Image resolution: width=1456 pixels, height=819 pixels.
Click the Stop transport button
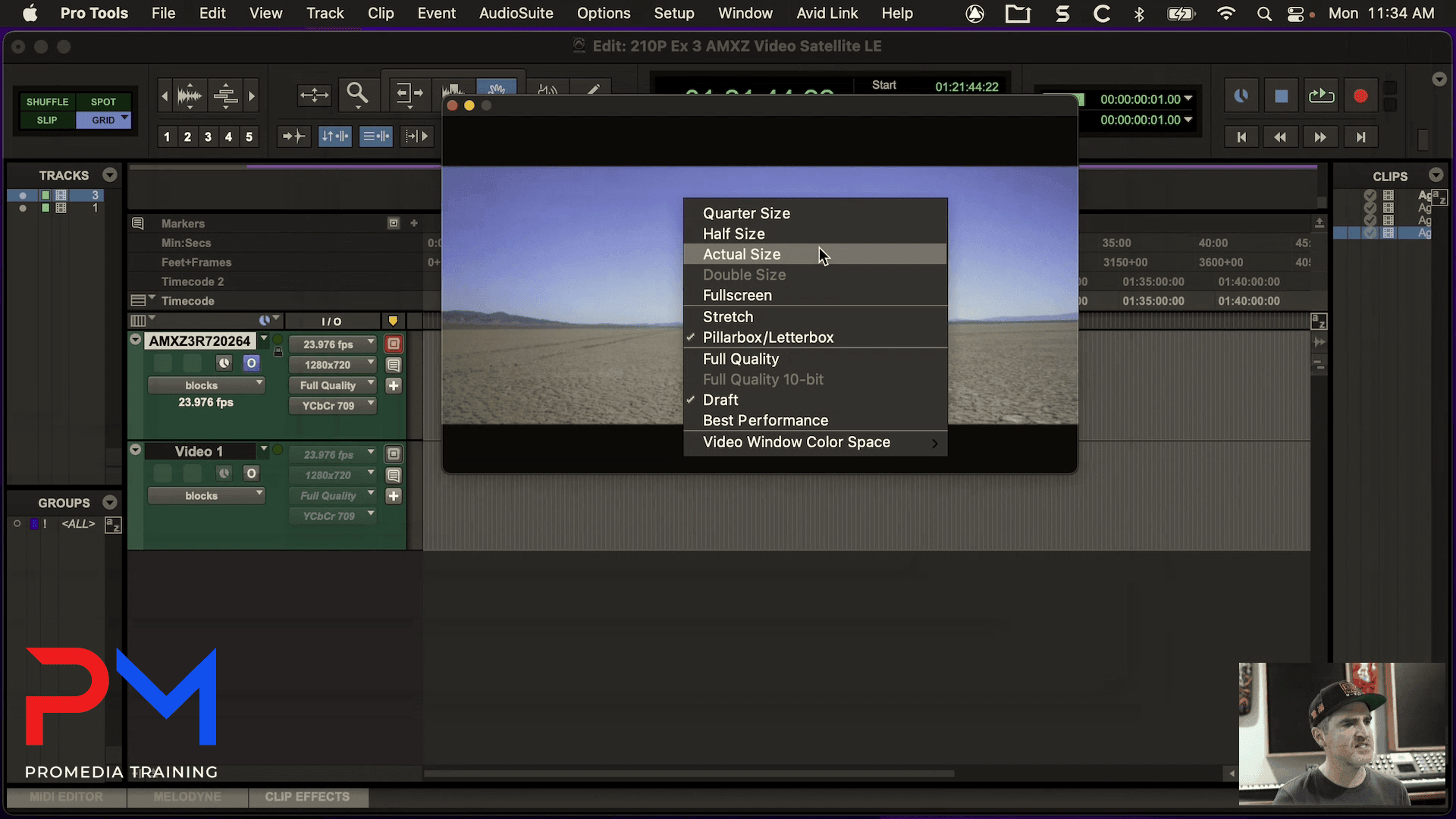1281,96
